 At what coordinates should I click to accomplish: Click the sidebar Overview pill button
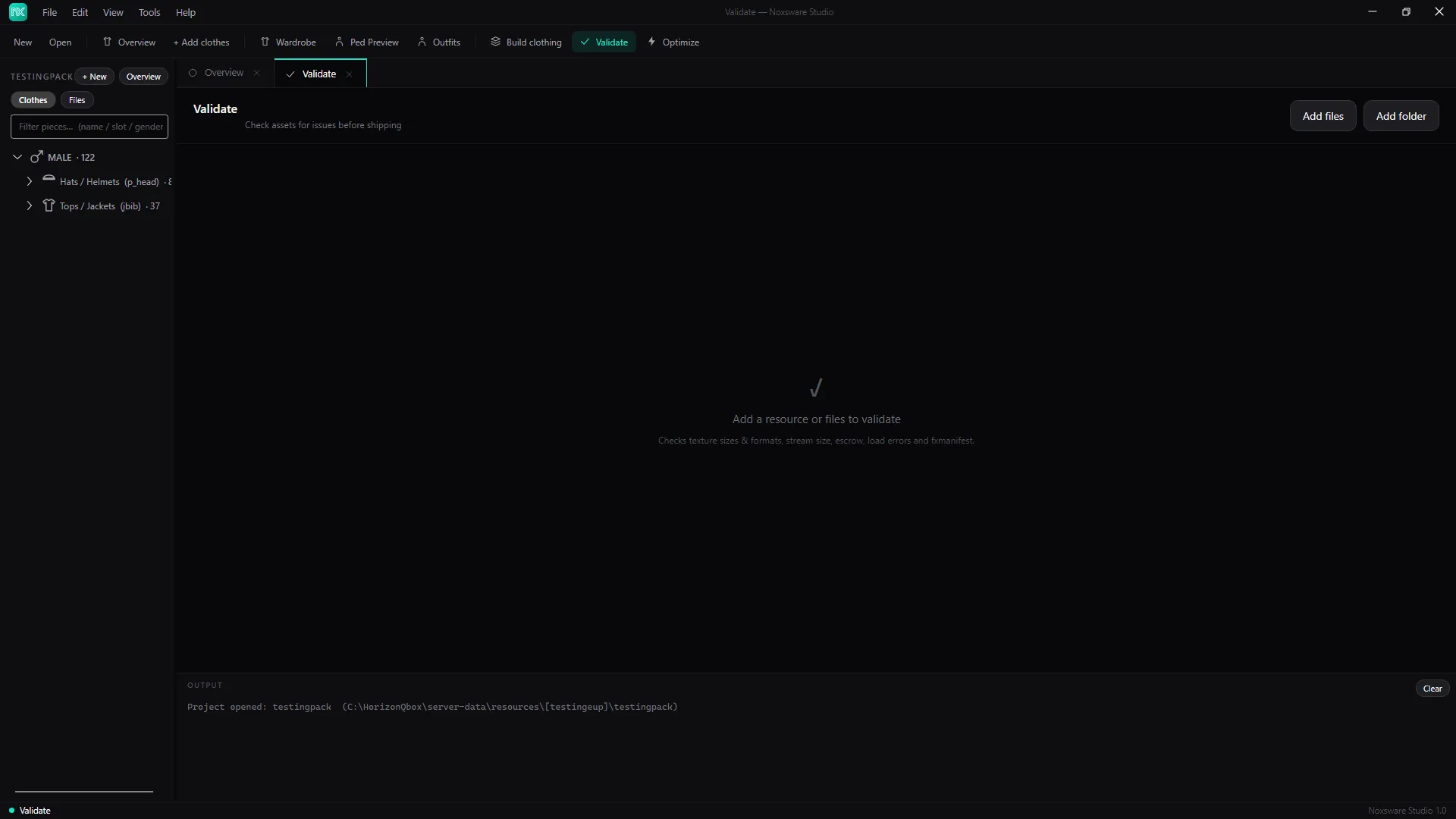[143, 77]
